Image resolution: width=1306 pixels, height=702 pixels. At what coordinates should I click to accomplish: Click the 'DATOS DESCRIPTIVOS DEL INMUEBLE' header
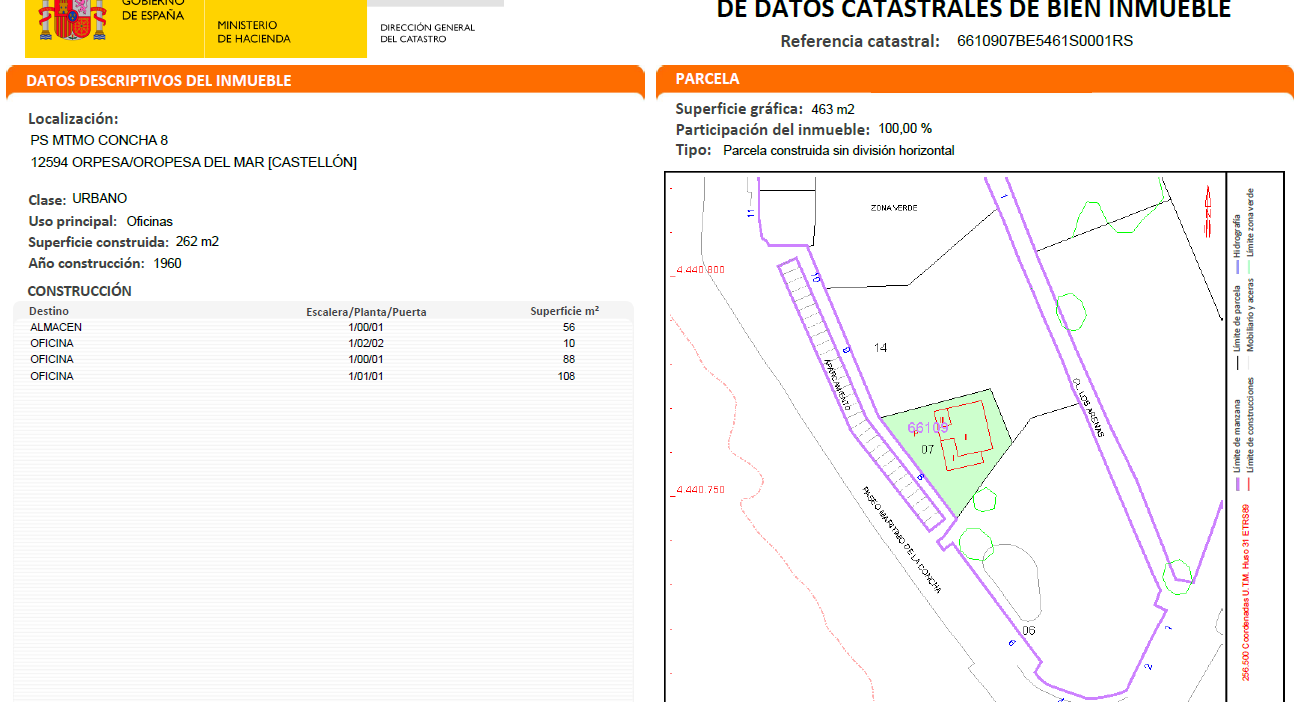[159, 80]
